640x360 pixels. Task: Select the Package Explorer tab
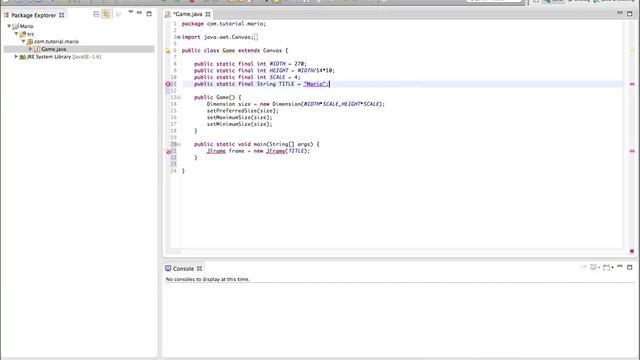point(33,15)
